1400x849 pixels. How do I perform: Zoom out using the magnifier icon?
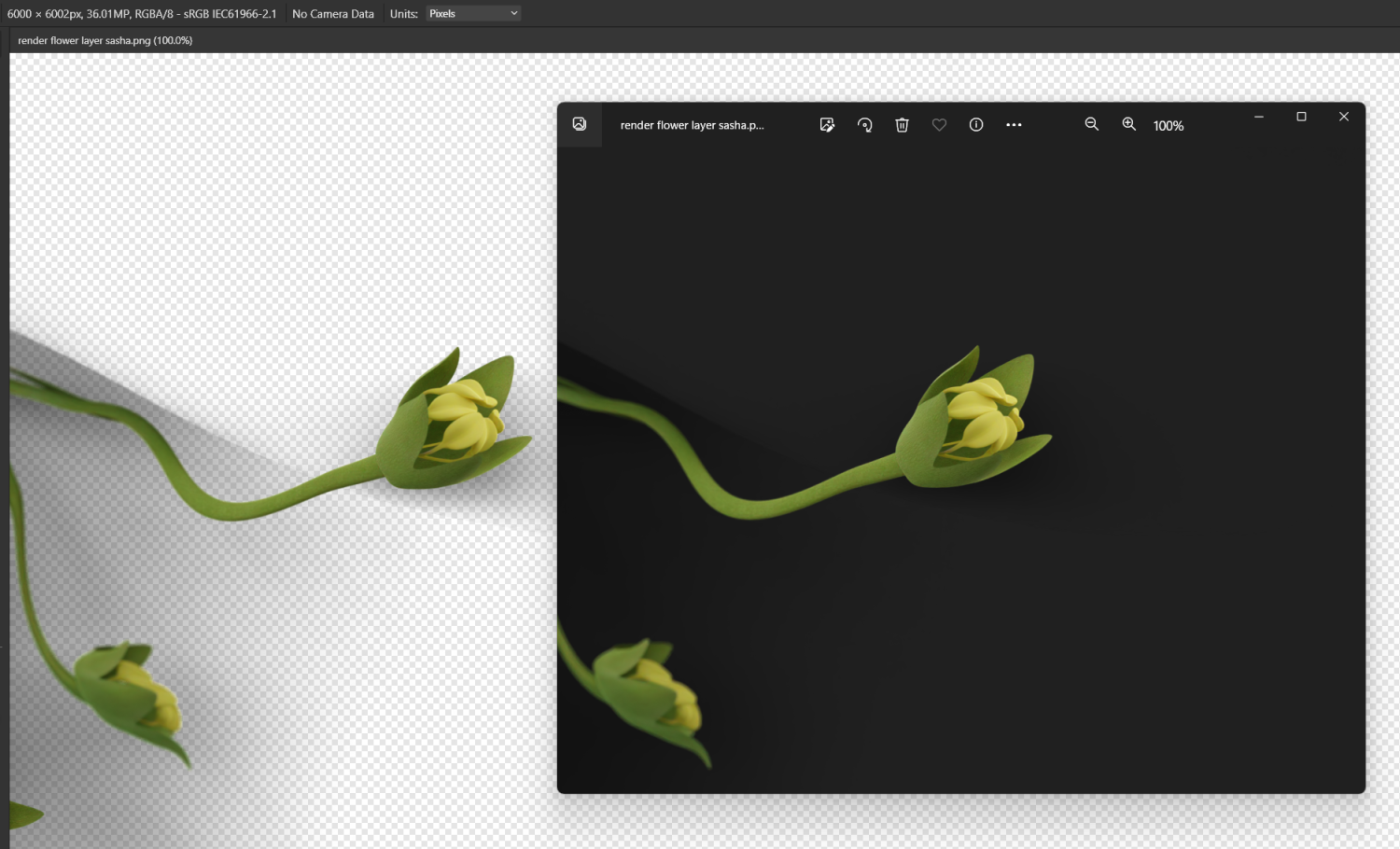tap(1092, 124)
